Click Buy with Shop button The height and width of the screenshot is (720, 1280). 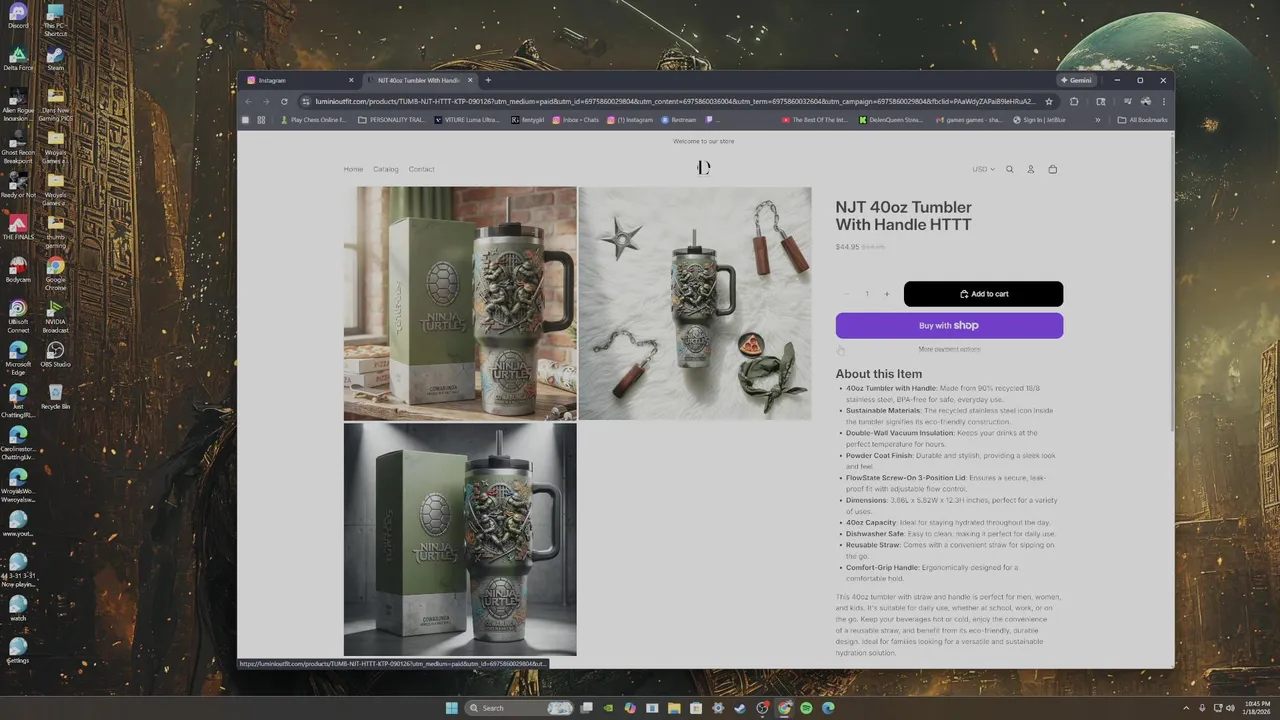949,325
